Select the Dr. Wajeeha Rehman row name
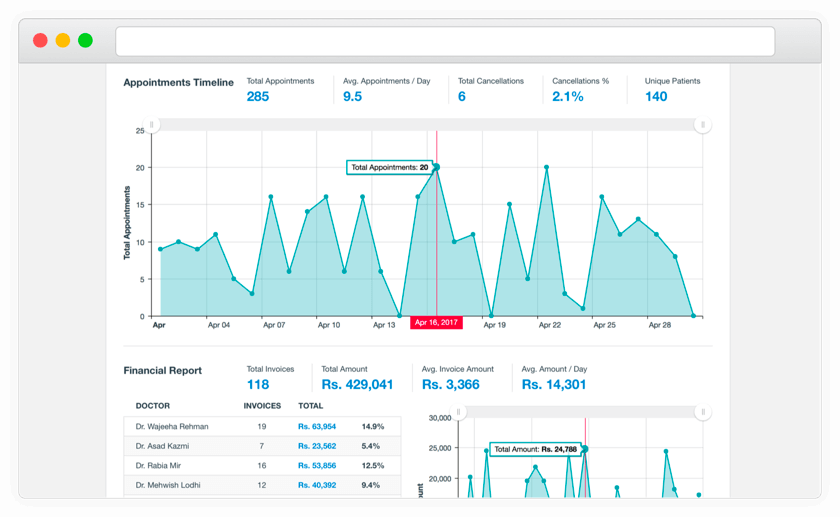 [x=172, y=426]
